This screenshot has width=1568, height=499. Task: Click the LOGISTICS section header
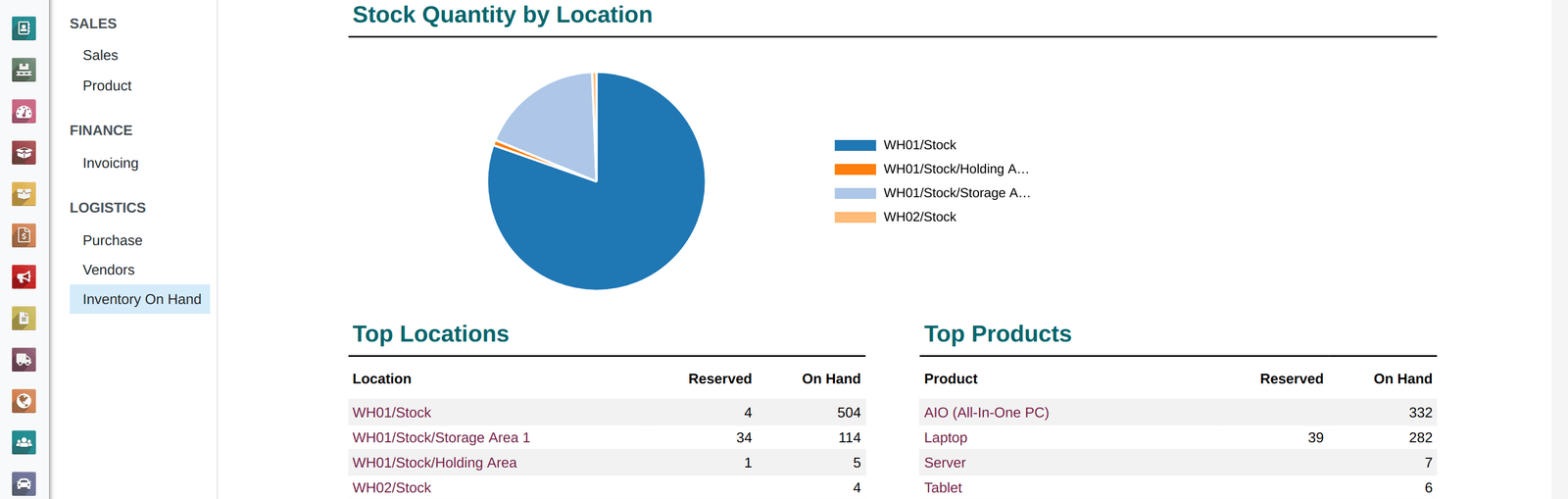(108, 208)
